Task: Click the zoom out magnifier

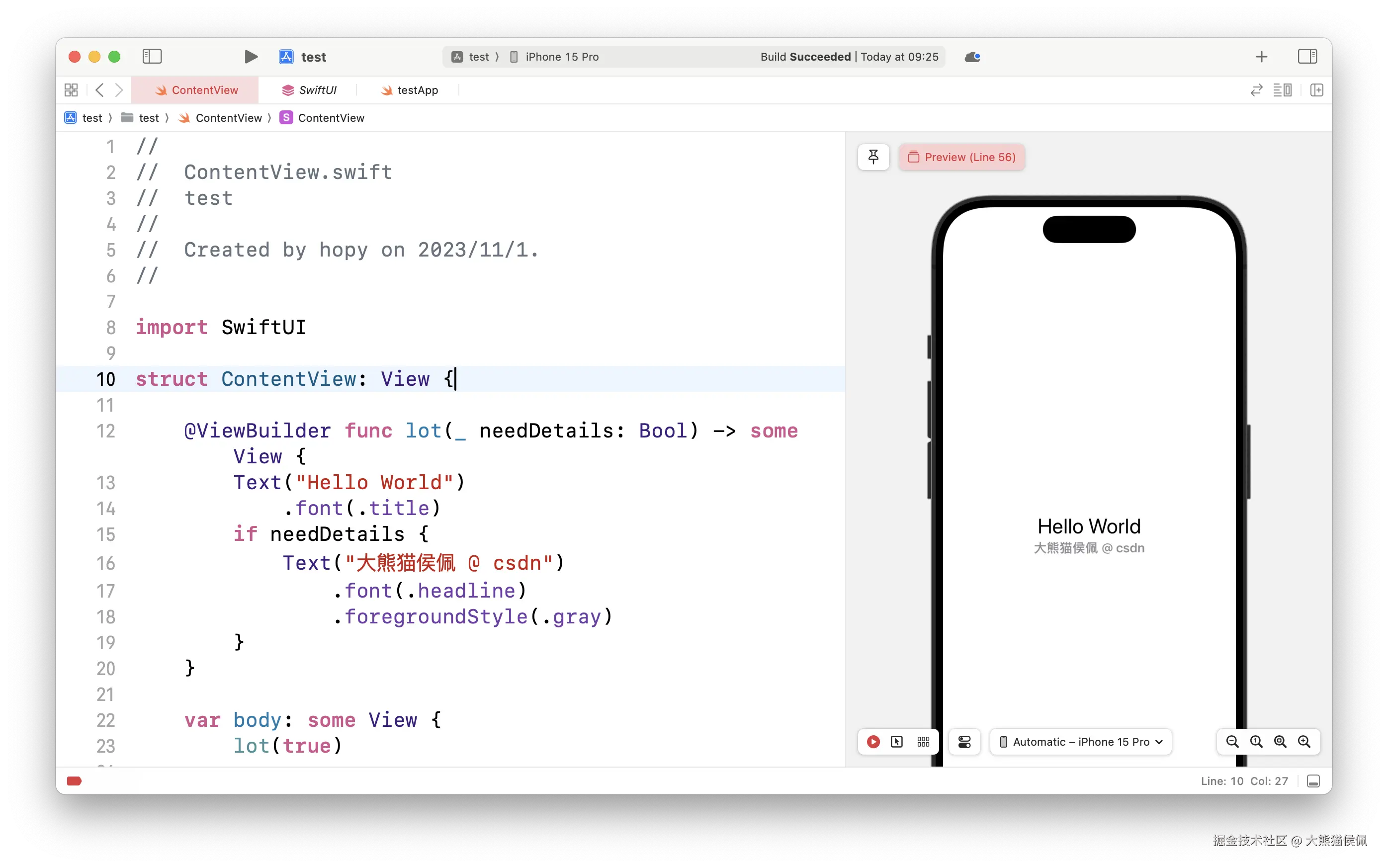Action: coord(1232,742)
